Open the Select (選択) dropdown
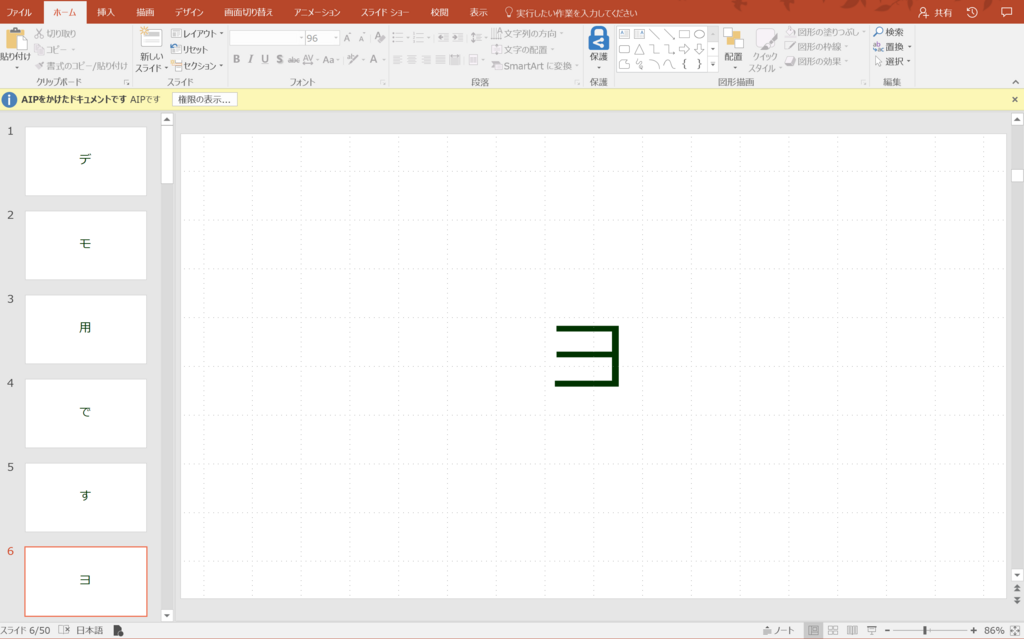 pyautogui.click(x=892, y=61)
